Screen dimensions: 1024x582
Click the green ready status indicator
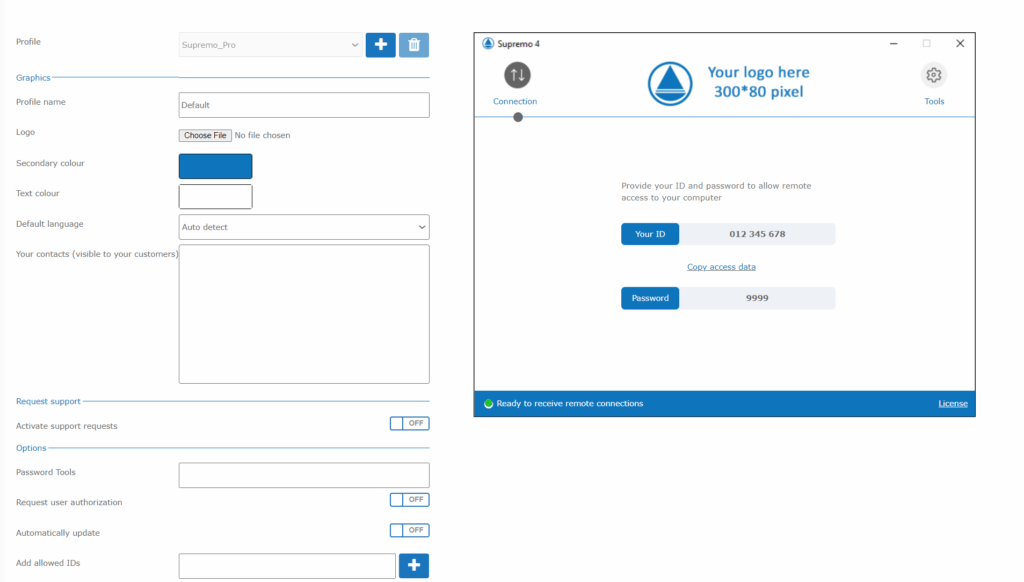(488, 404)
